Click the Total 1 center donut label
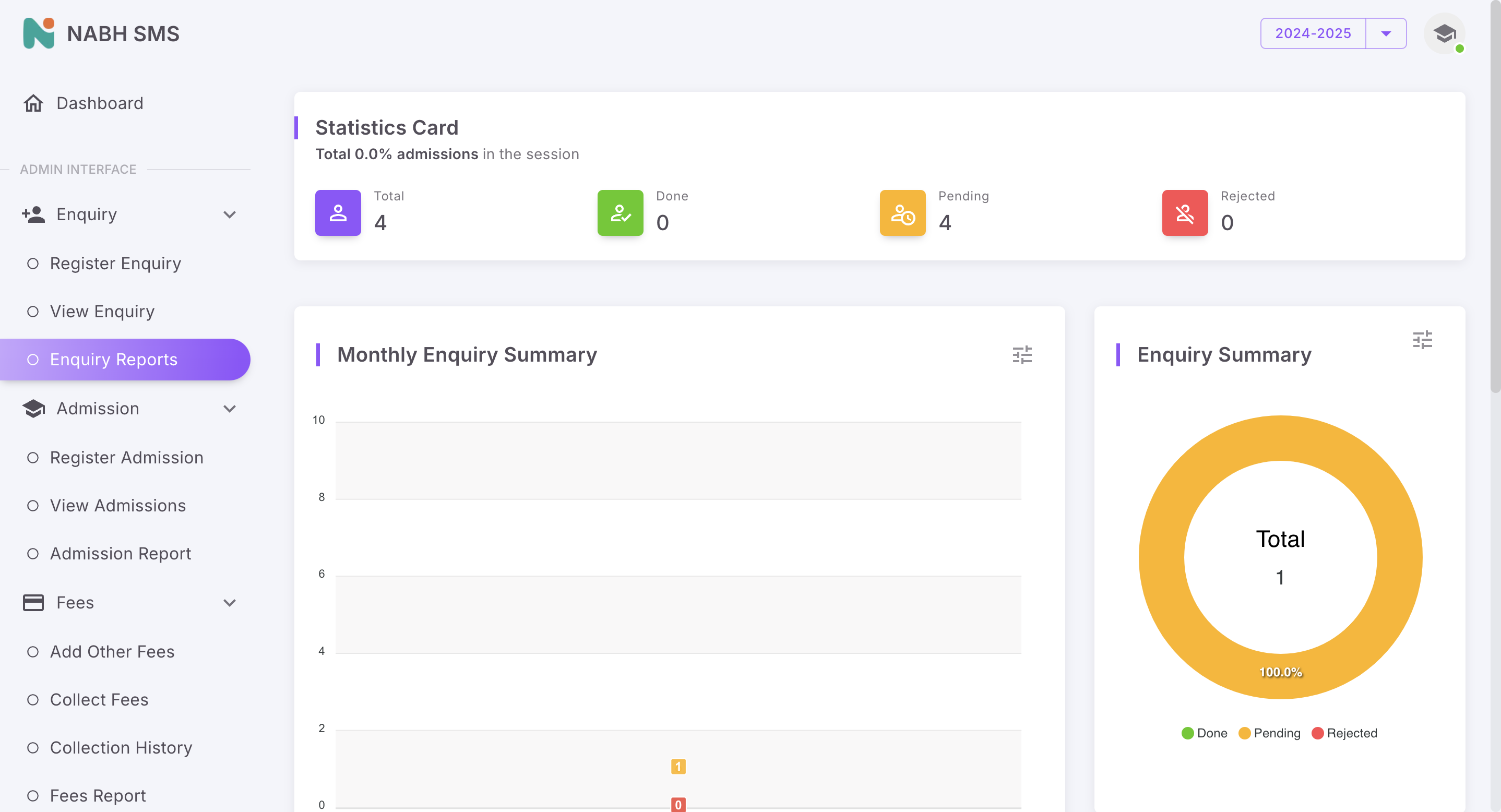The height and width of the screenshot is (812, 1501). (1280, 557)
